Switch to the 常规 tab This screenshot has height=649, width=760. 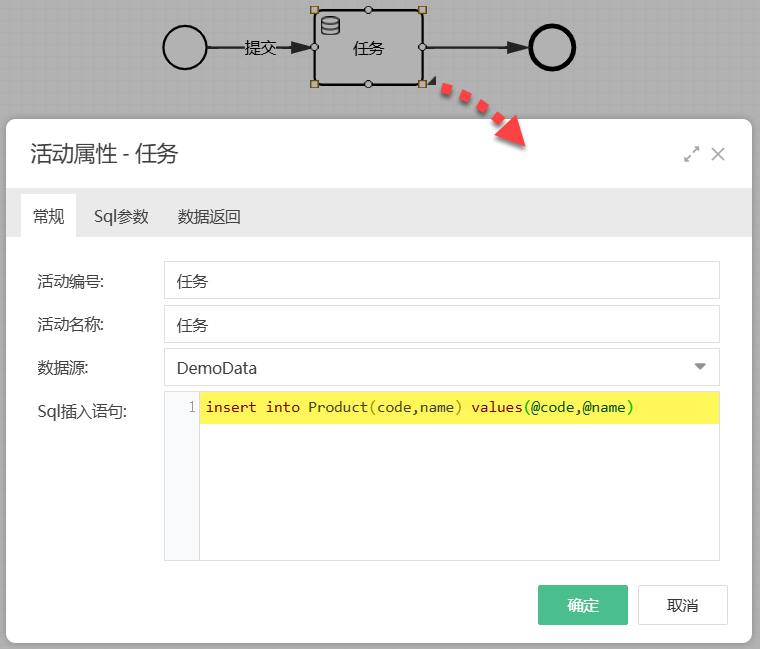click(49, 216)
